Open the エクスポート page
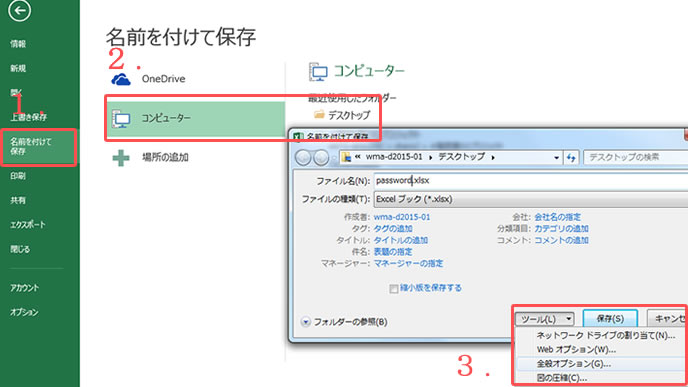 coord(28,225)
